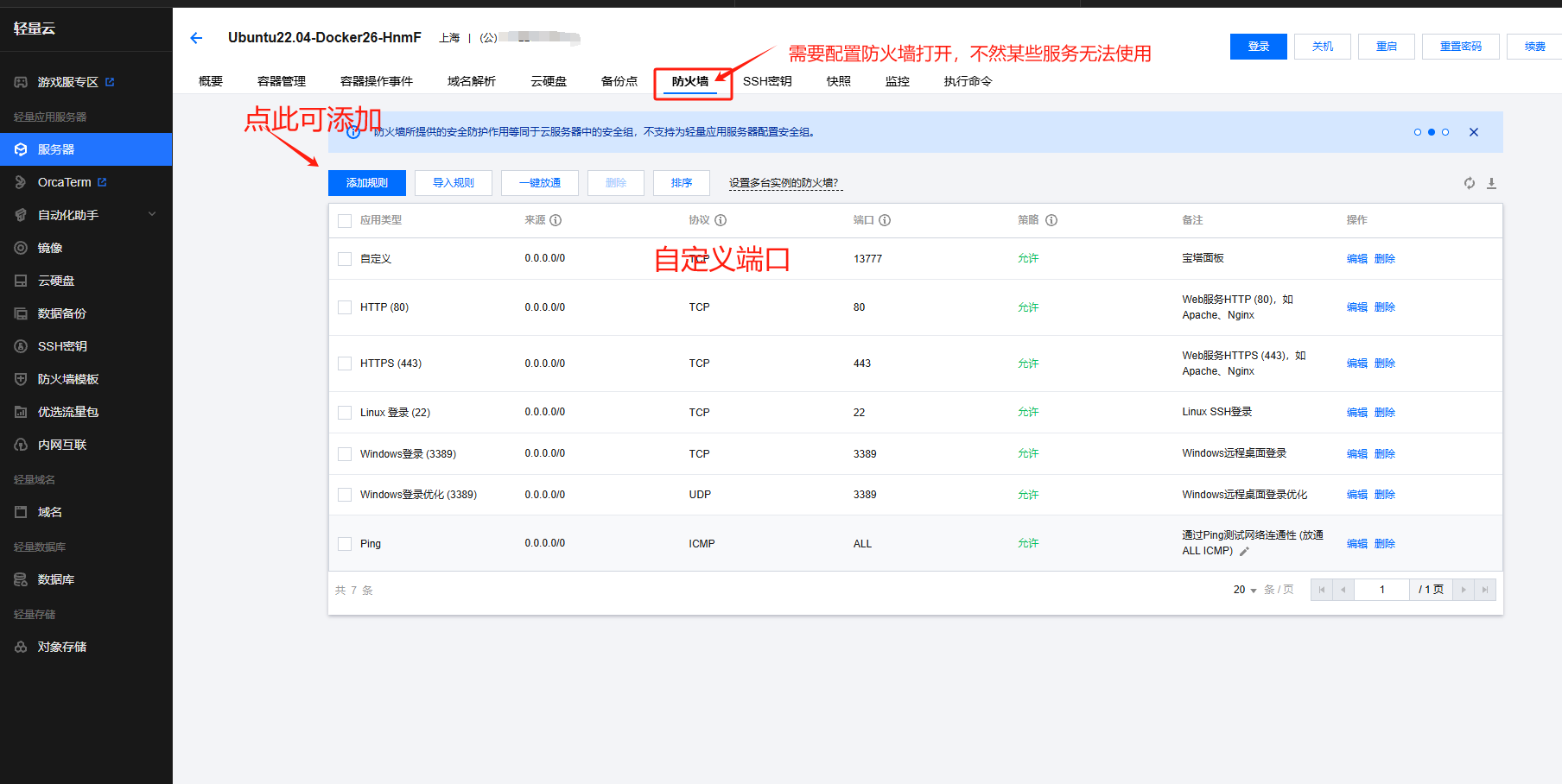Check the select-all checkbox in table header
This screenshot has height=784, width=1562.
coord(345,221)
